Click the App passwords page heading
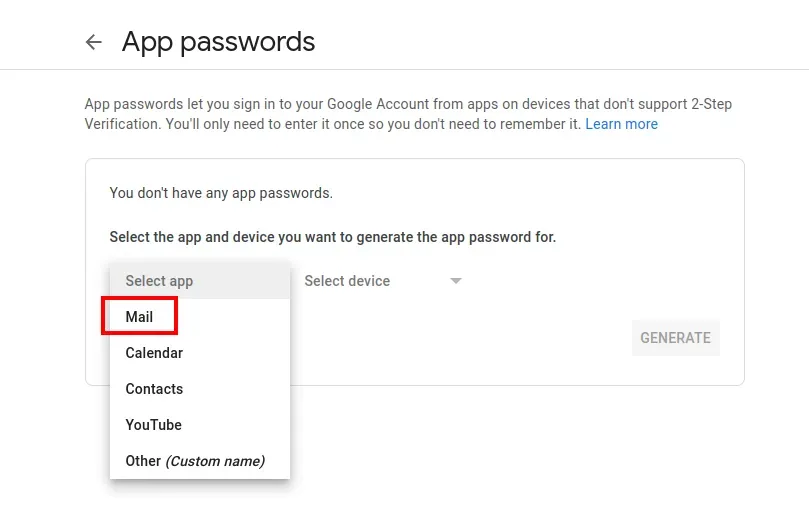Image resolution: width=809 pixels, height=506 pixels. coord(218,42)
